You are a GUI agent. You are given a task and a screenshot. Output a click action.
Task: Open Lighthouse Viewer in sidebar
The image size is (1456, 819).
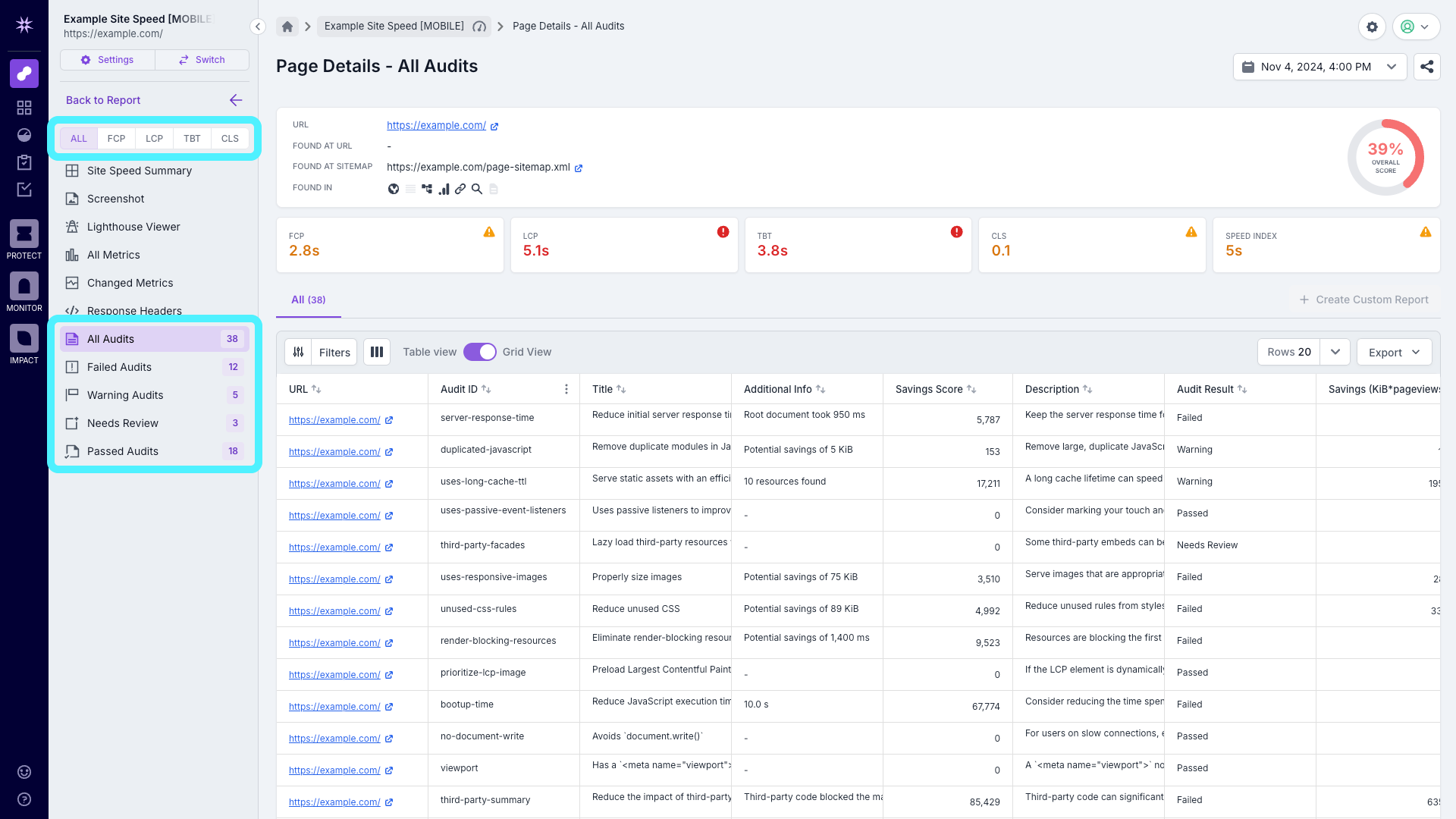click(155, 227)
